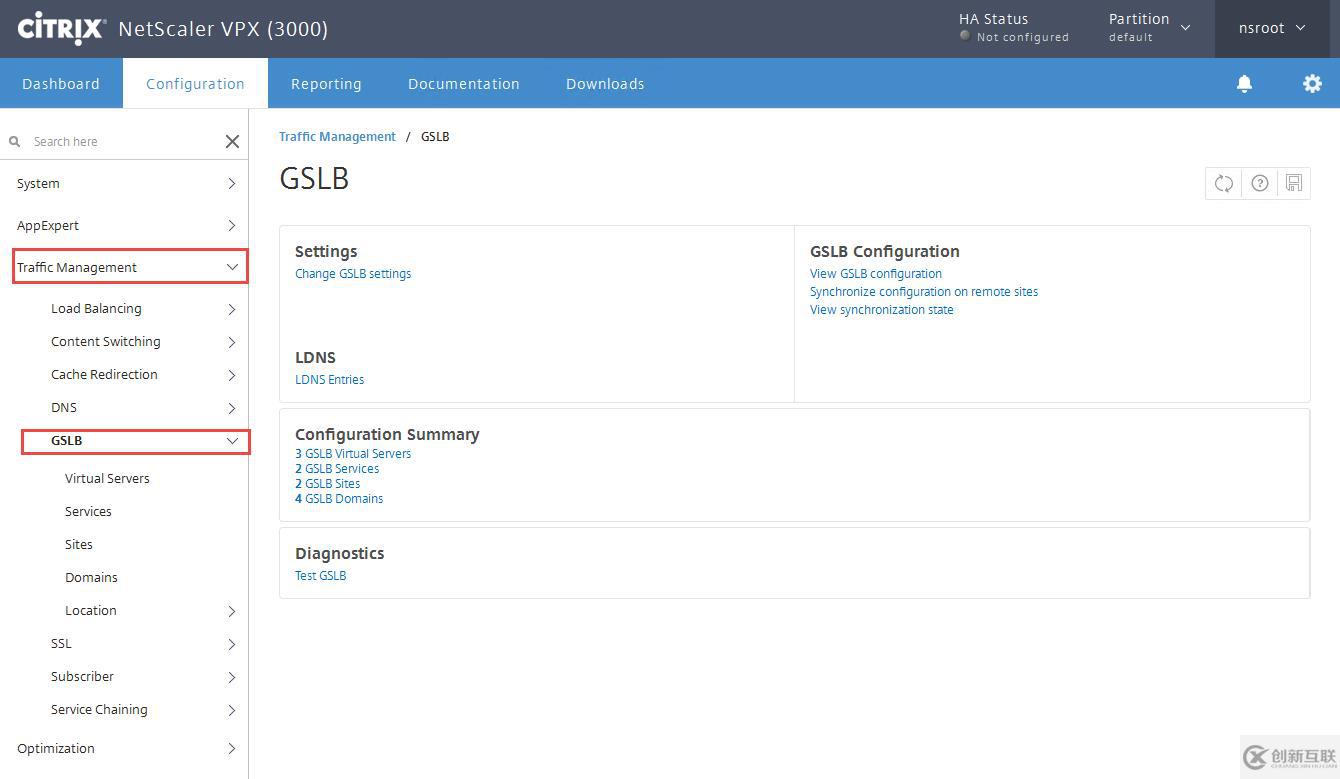Open the help question mark icon
1340x779 pixels.
(1259, 183)
